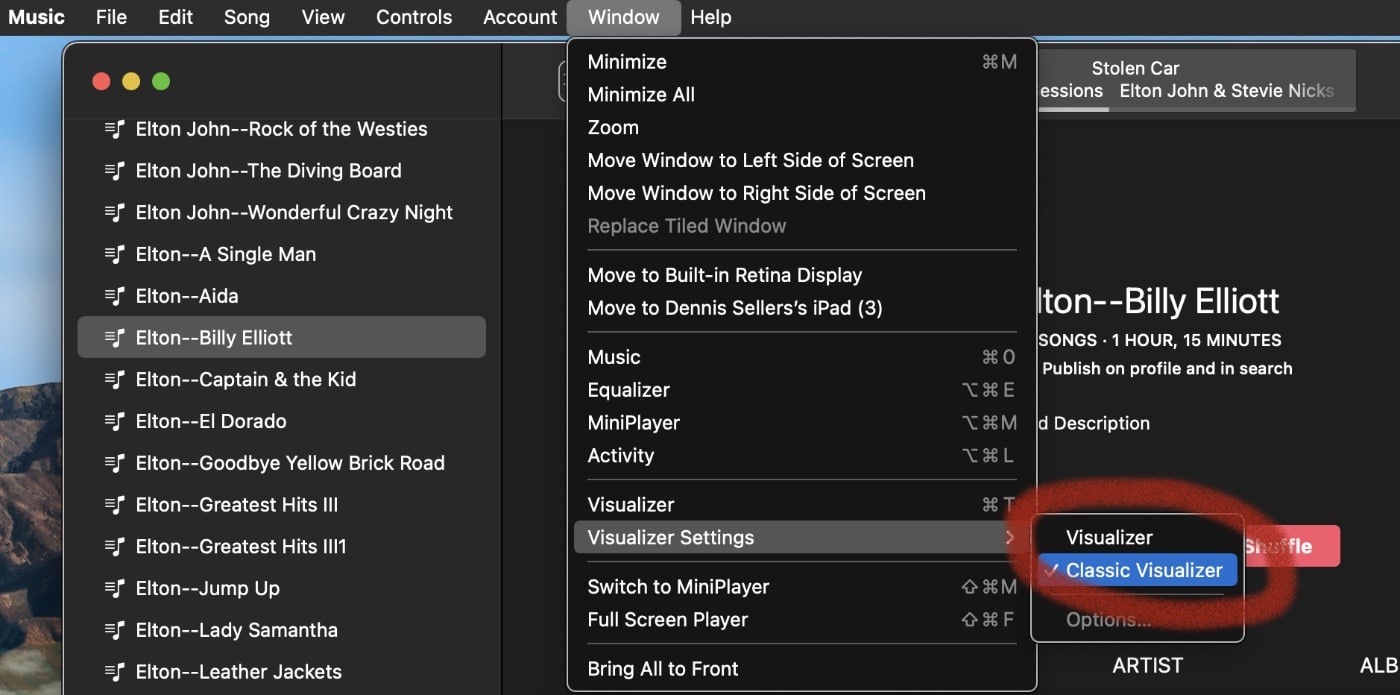Click playlist icon for Elton--Captain & the Kid
The image size is (1400, 695).
(x=115, y=380)
